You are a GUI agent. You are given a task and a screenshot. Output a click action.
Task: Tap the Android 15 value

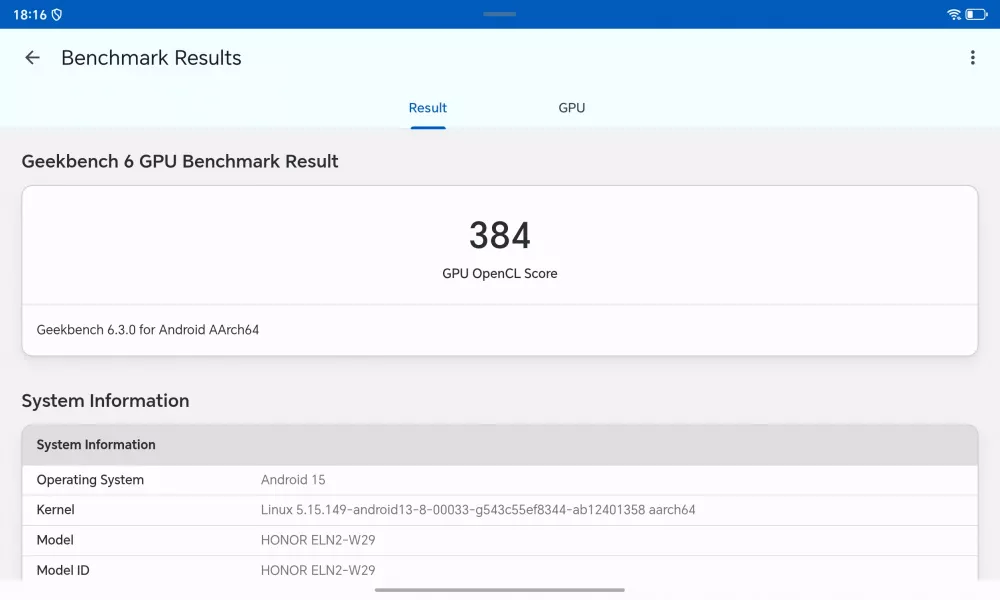[293, 480]
